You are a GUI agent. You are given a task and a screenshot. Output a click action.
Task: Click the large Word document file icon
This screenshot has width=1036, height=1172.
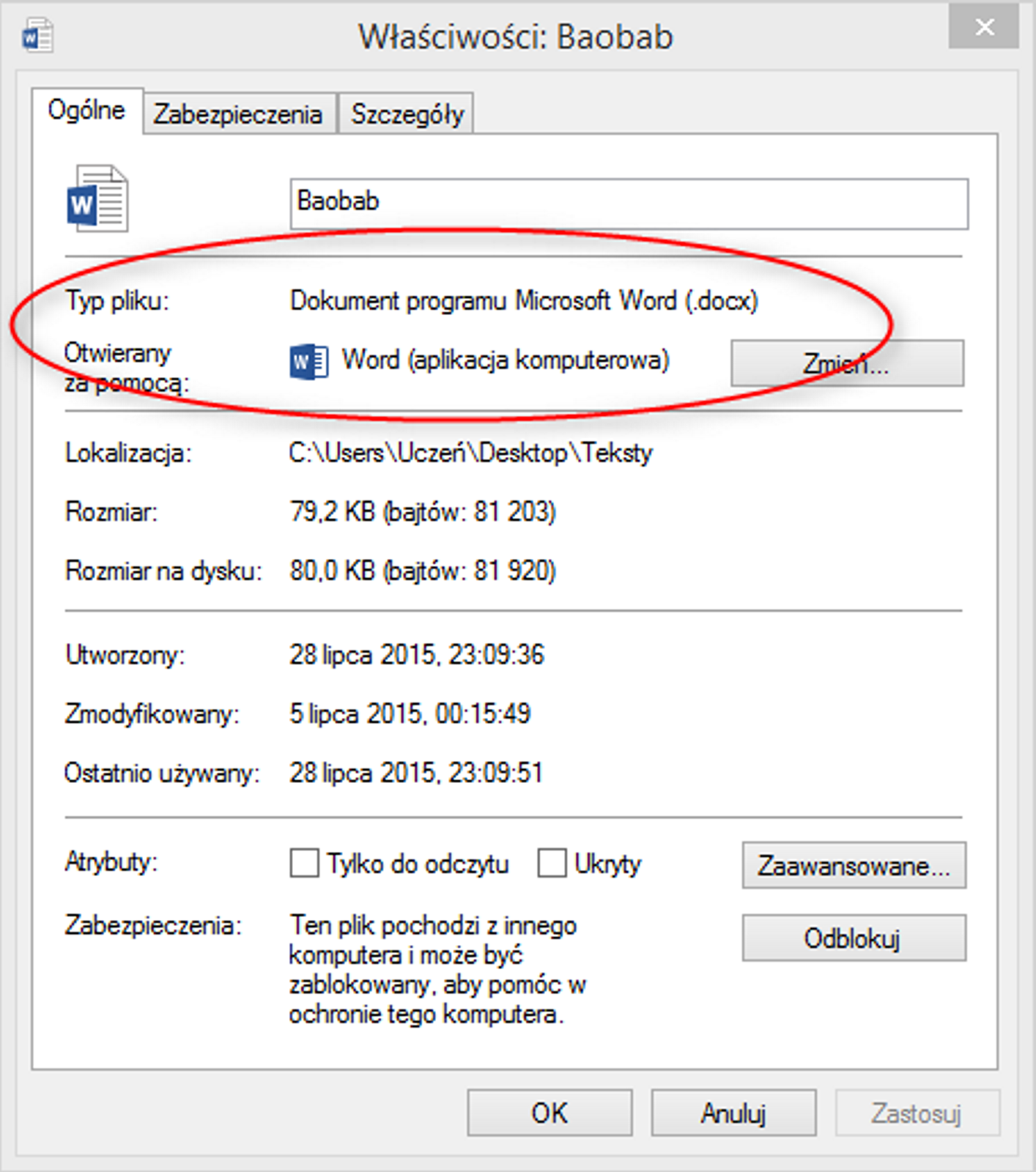[97, 199]
